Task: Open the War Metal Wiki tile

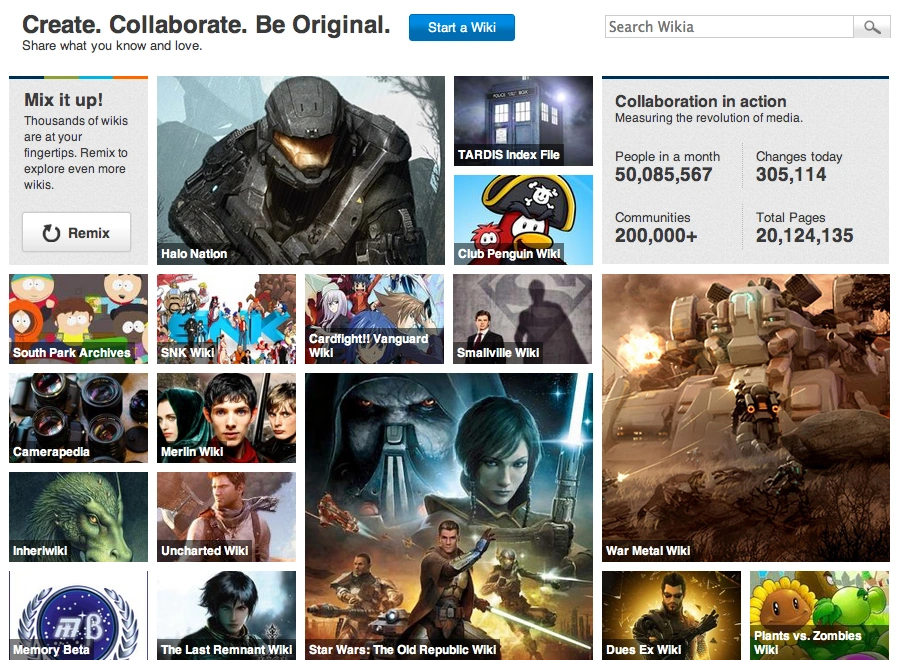Action: 746,418
